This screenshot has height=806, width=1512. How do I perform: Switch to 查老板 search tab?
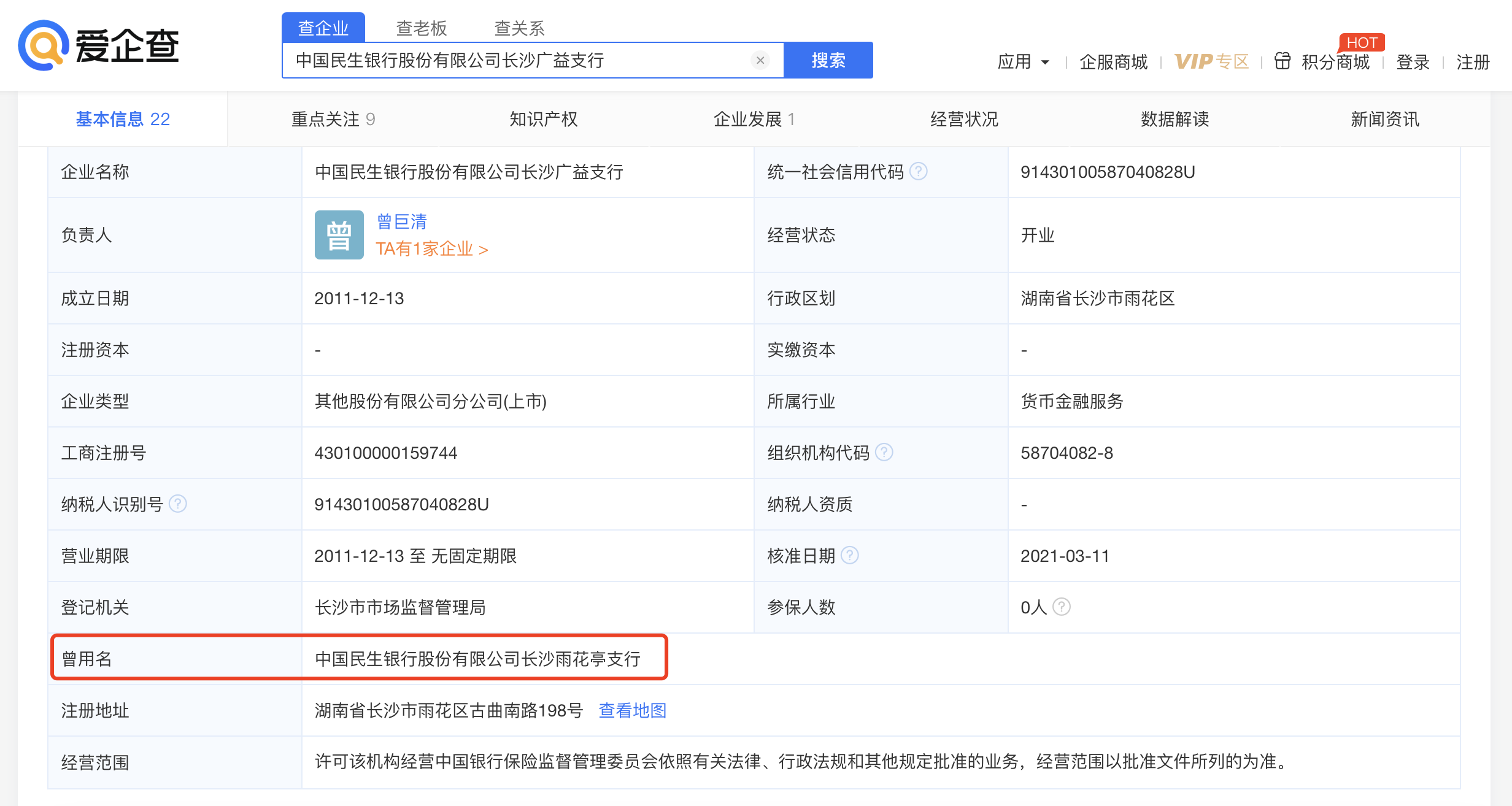421,28
